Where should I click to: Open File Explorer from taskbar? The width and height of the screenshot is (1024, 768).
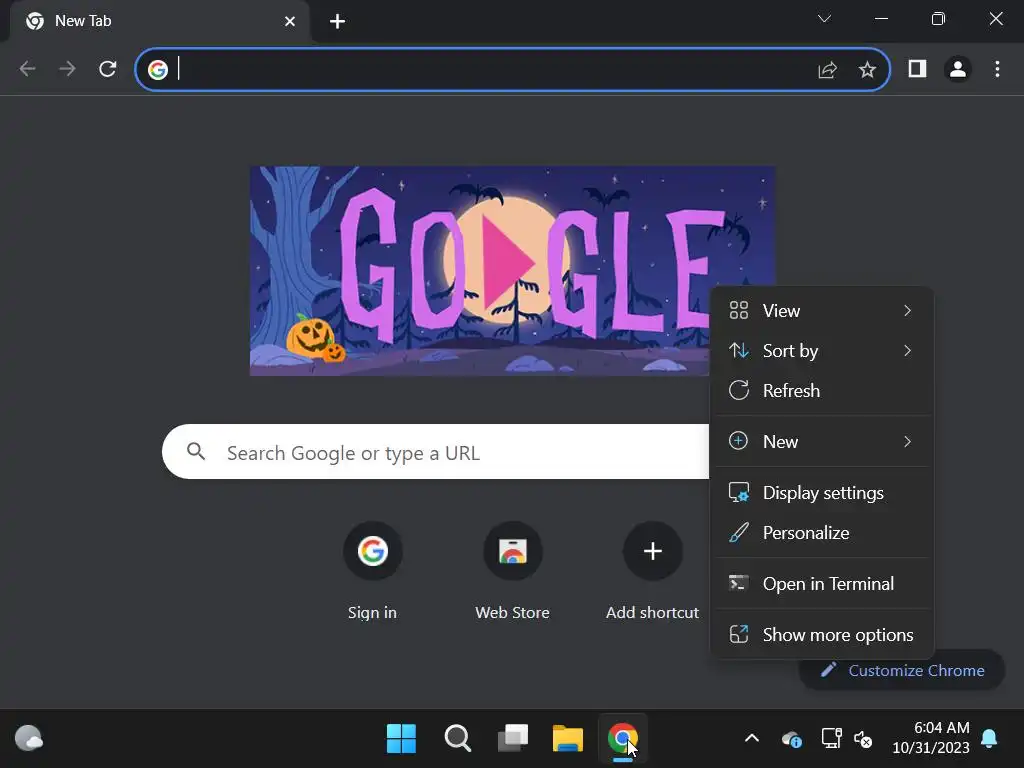tap(568, 739)
